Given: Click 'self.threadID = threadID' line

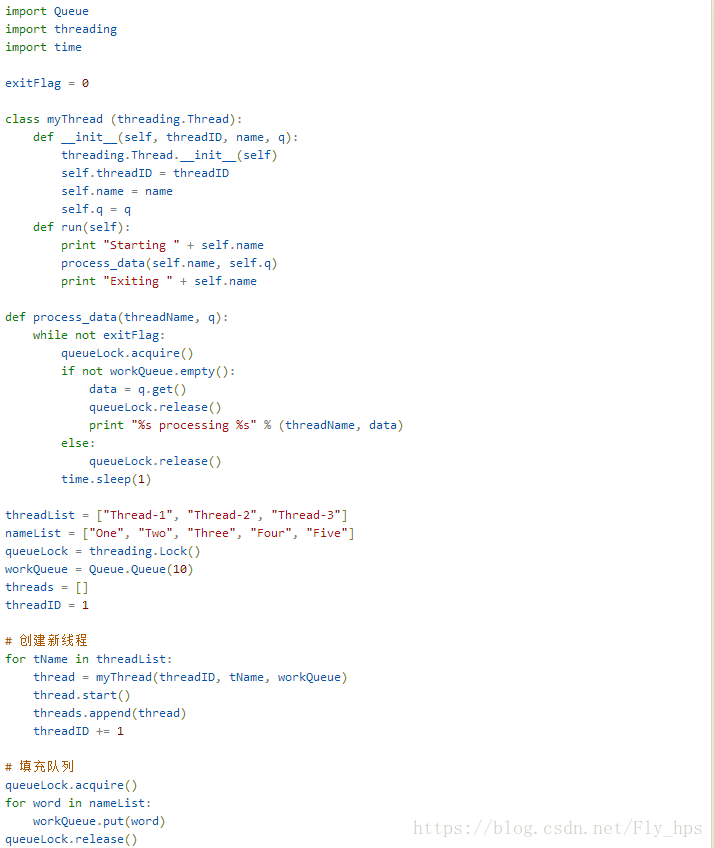Looking at the screenshot, I should 145,173.
